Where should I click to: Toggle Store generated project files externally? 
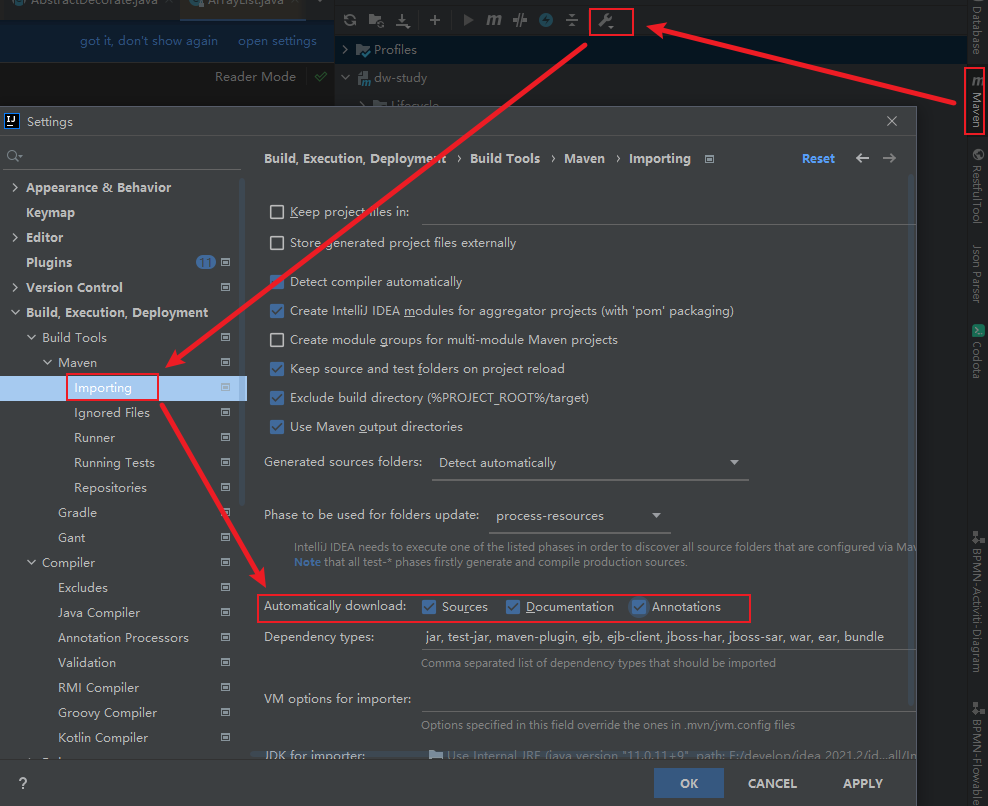tap(277, 243)
